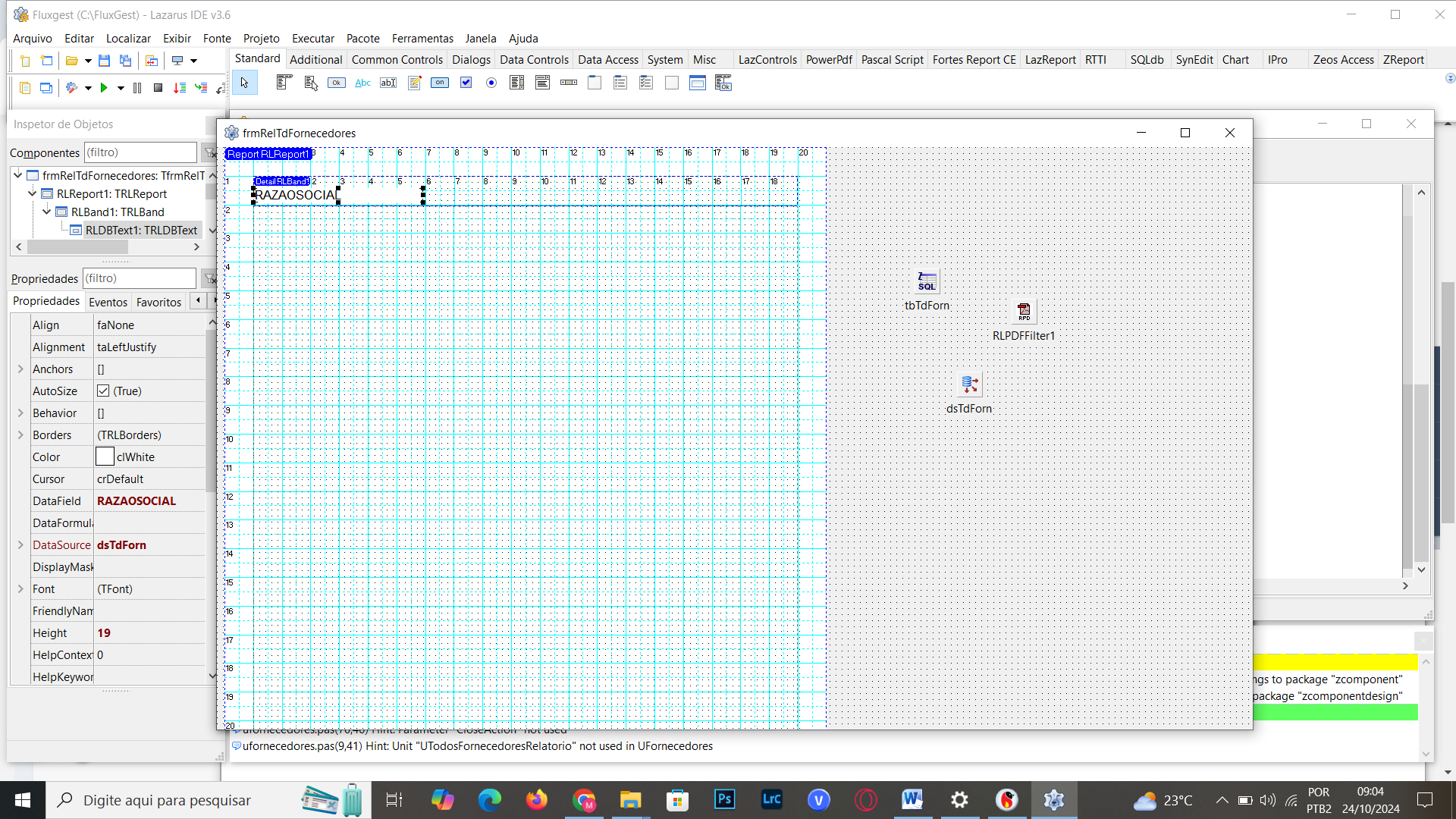Click the New Unit toolbar icon
This screenshot has width=1456, height=819.
(24, 61)
